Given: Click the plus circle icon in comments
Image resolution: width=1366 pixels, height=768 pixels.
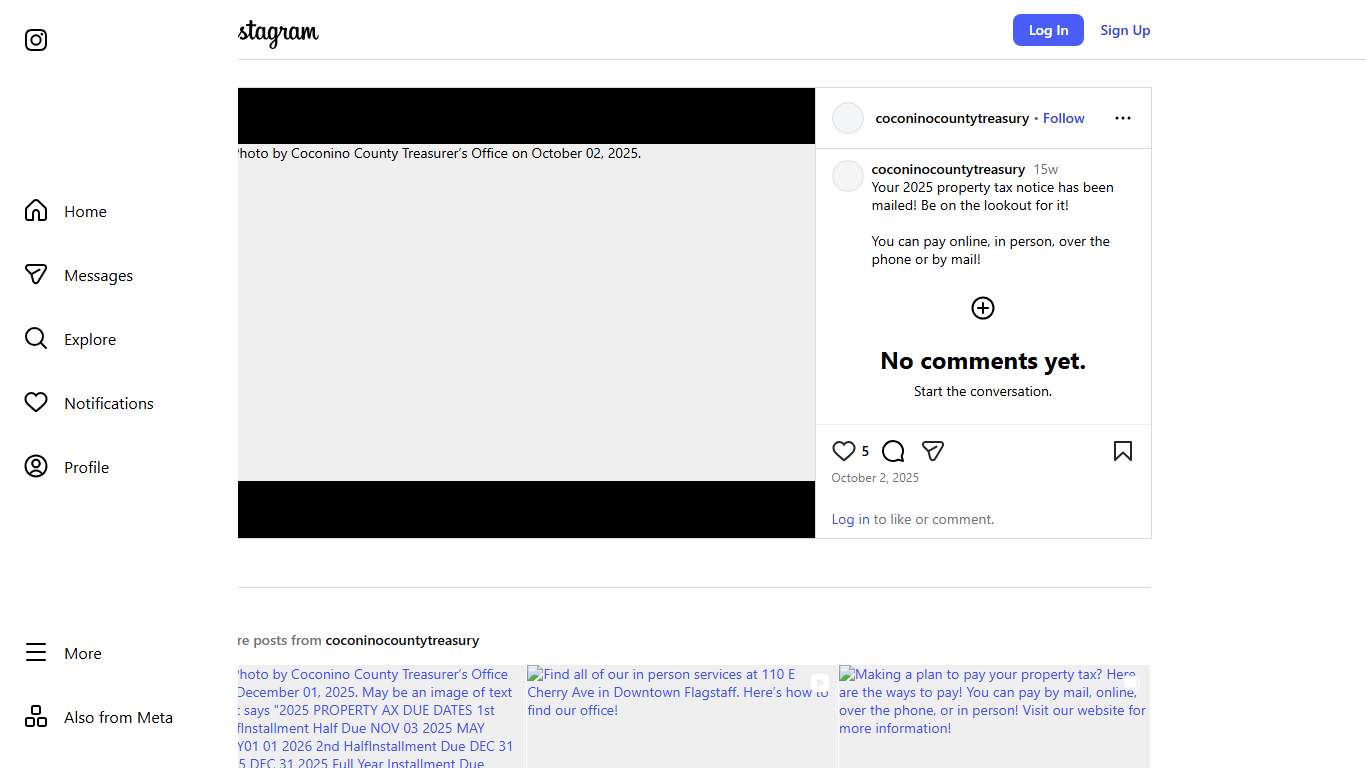Looking at the screenshot, I should coord(982,308).
